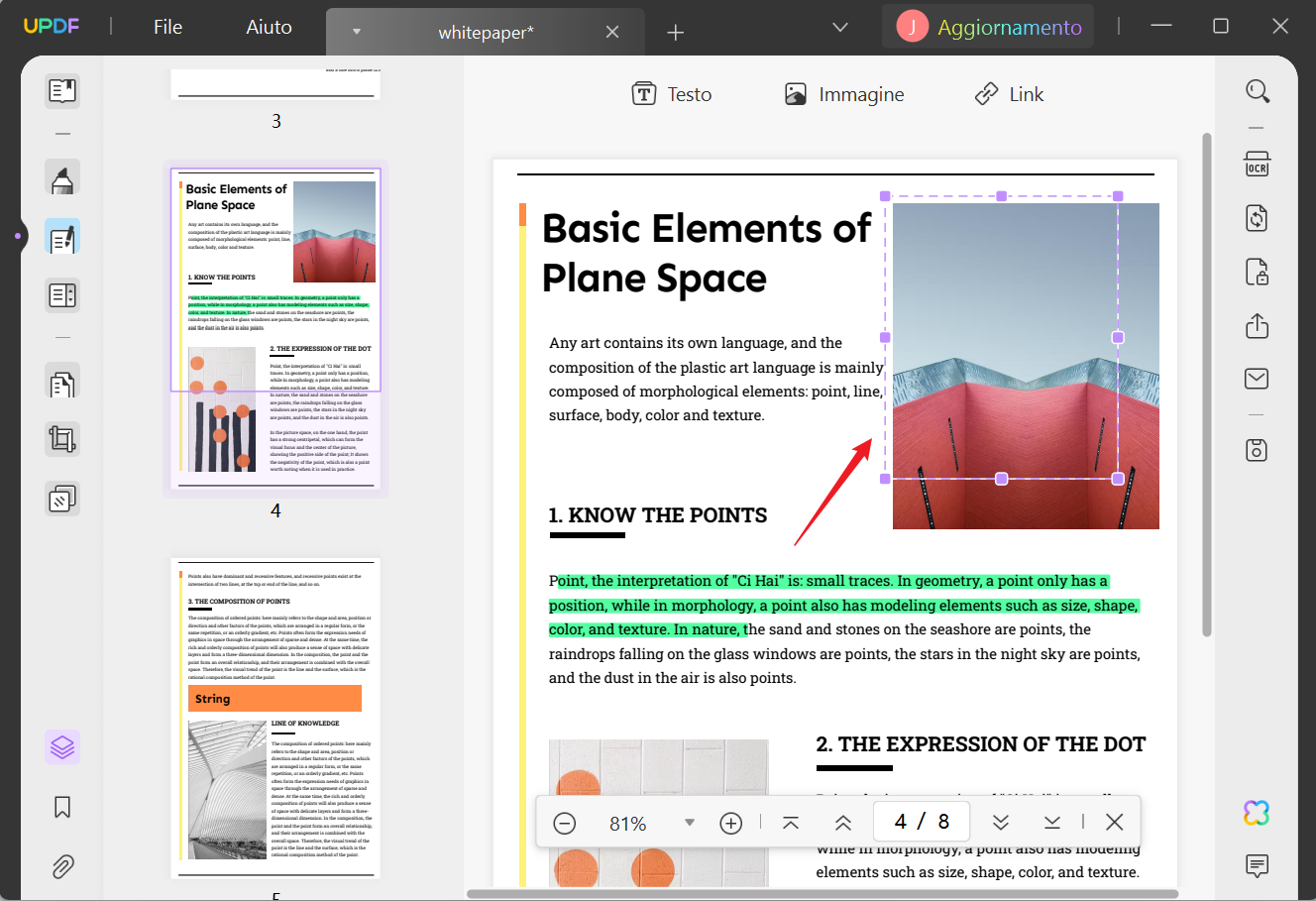
Task: Close the page navigation bar
Action: [x=1115, y=823]
